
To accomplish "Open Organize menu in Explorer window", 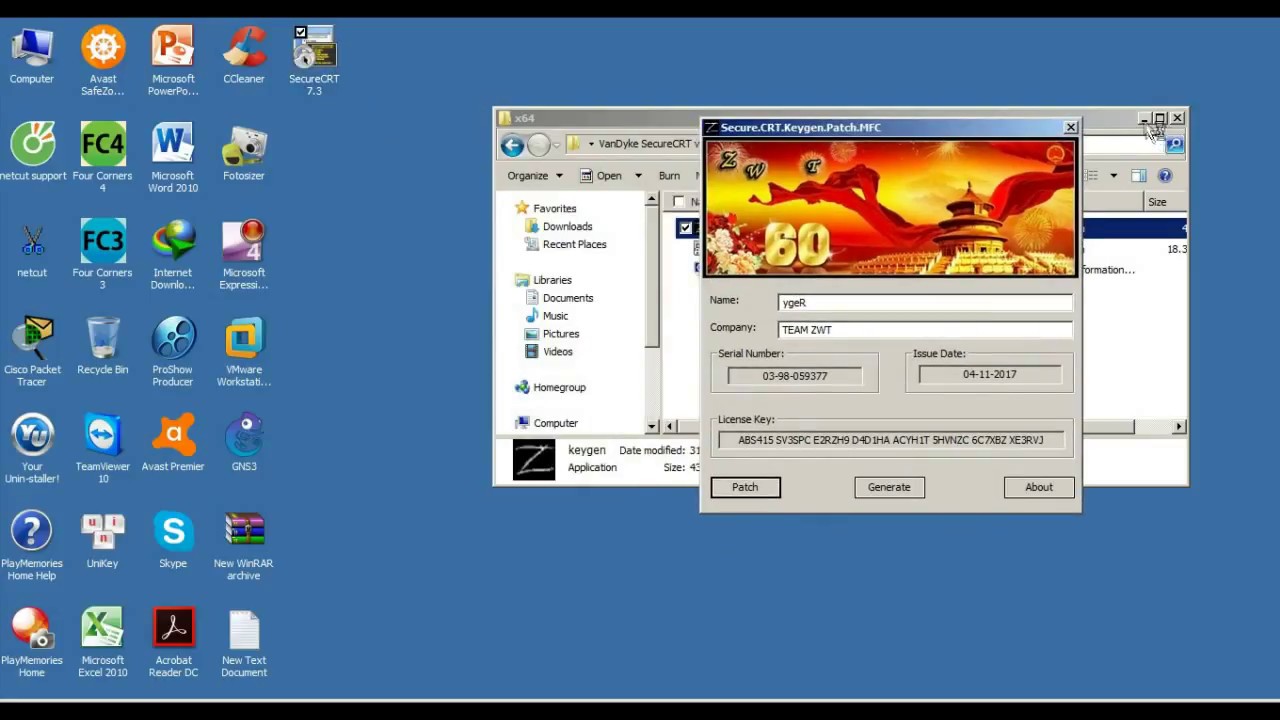I will [535, 176].
